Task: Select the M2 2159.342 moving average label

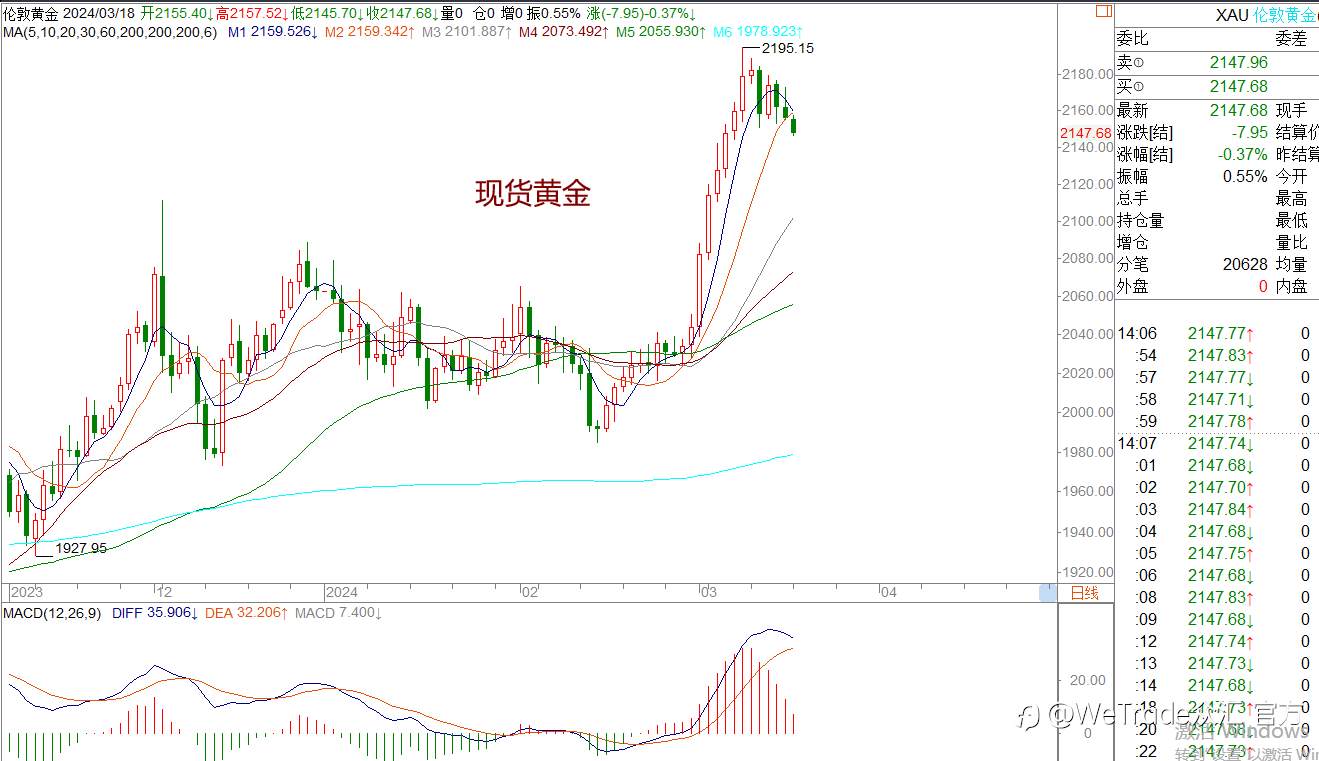Action: pos(370,32)
